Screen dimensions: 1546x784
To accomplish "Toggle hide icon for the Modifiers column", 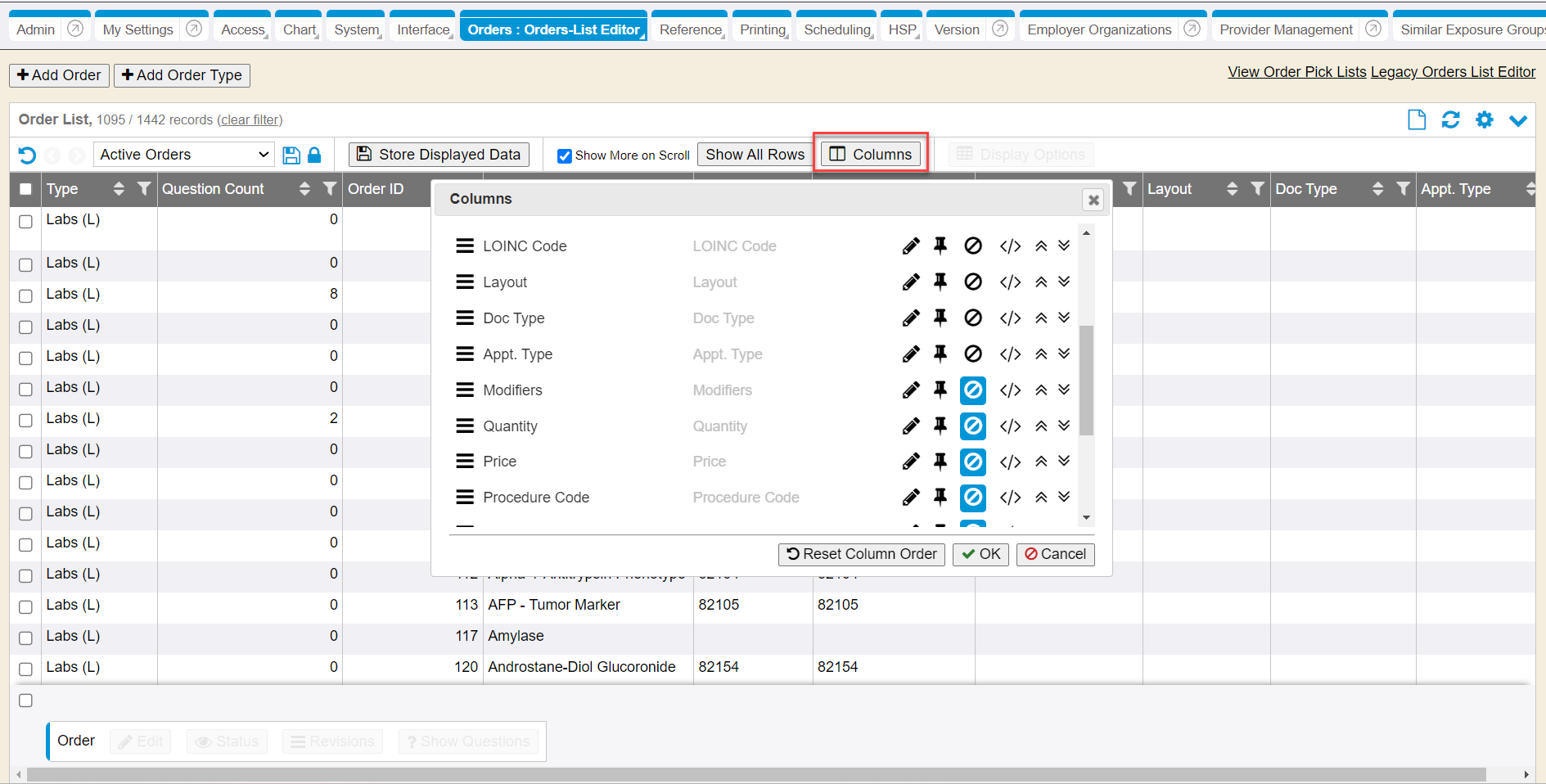I will pos(972,390).
